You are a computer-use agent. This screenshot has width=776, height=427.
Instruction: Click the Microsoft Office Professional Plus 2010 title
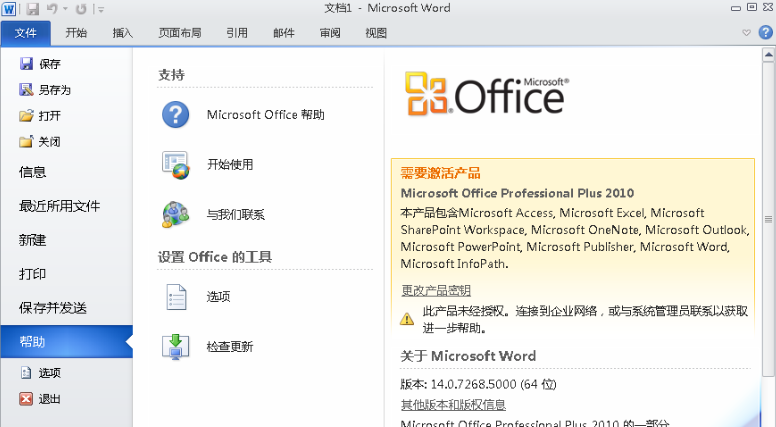tap(517, 193)
